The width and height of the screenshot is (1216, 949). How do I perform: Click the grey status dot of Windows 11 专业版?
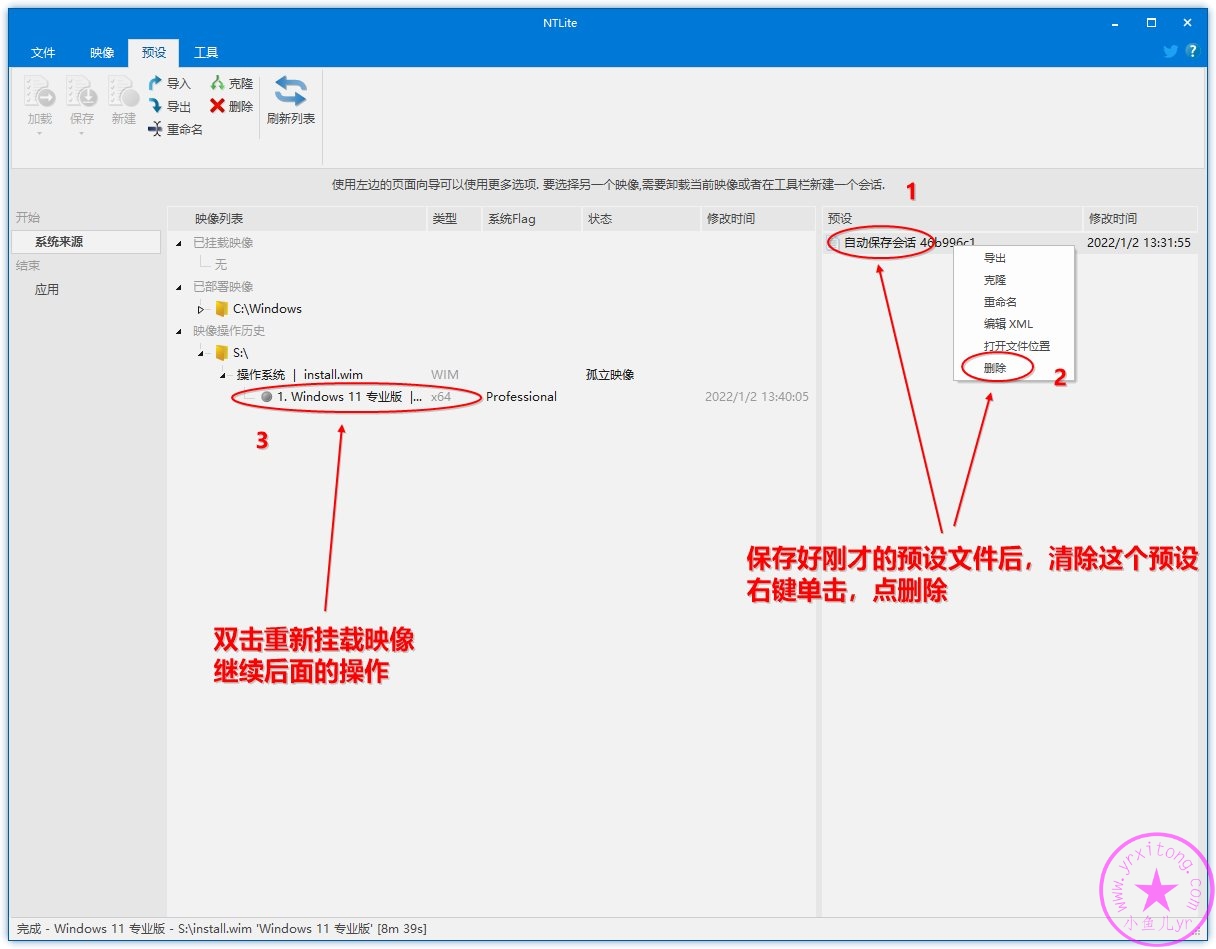(x=266, y=397)
